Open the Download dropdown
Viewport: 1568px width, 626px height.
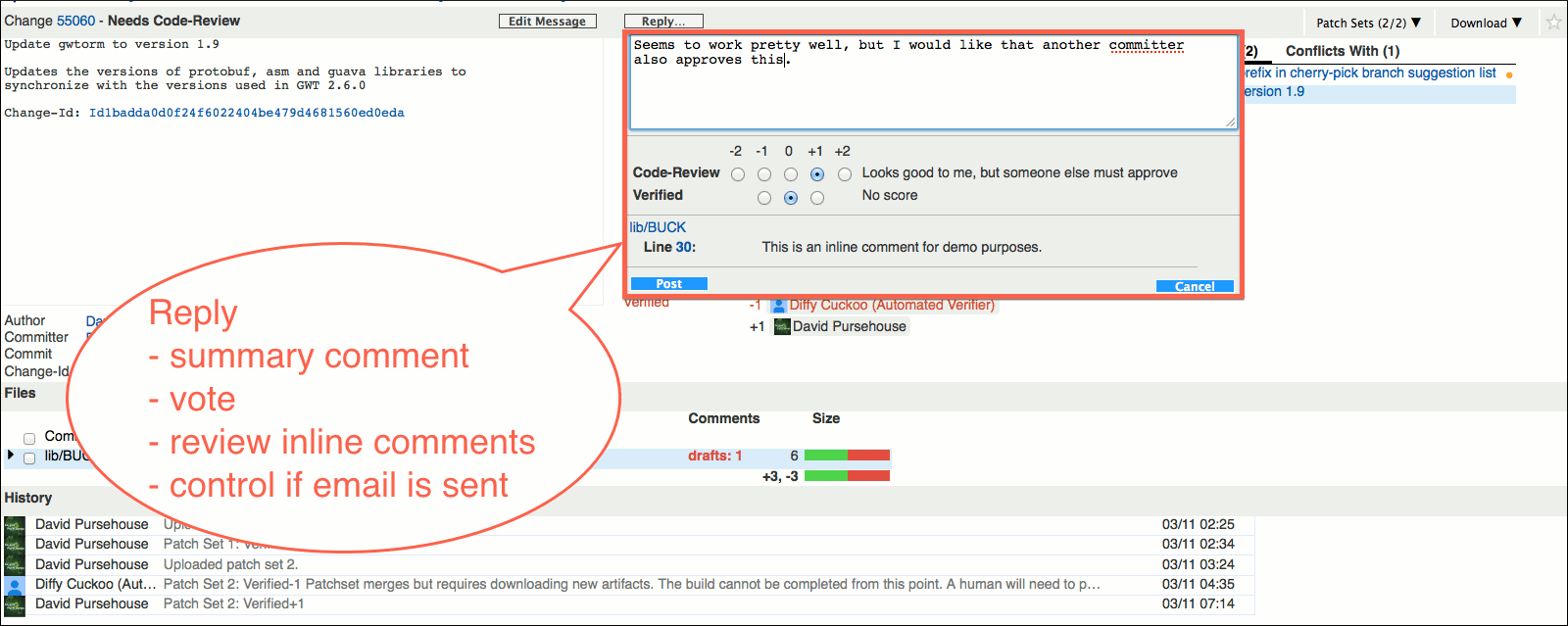coord(1486,23)
